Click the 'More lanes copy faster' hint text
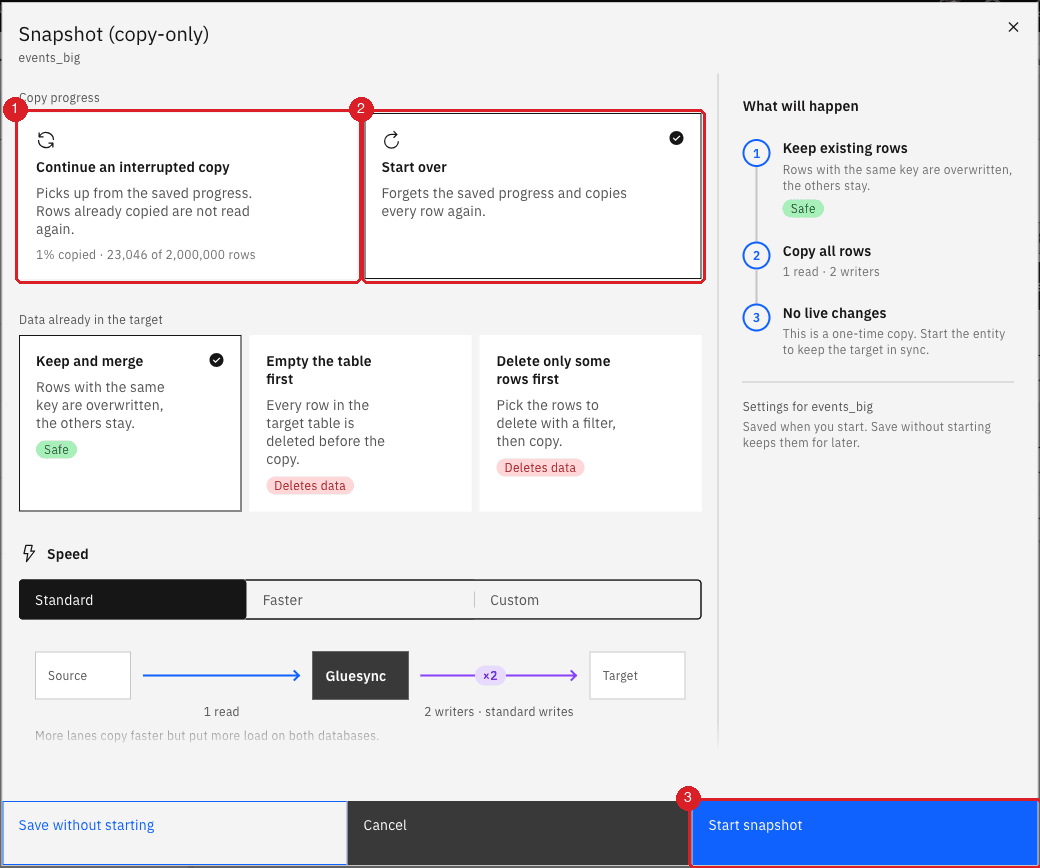The width and height of the screenshot is (1040, 868). point(207,735)
